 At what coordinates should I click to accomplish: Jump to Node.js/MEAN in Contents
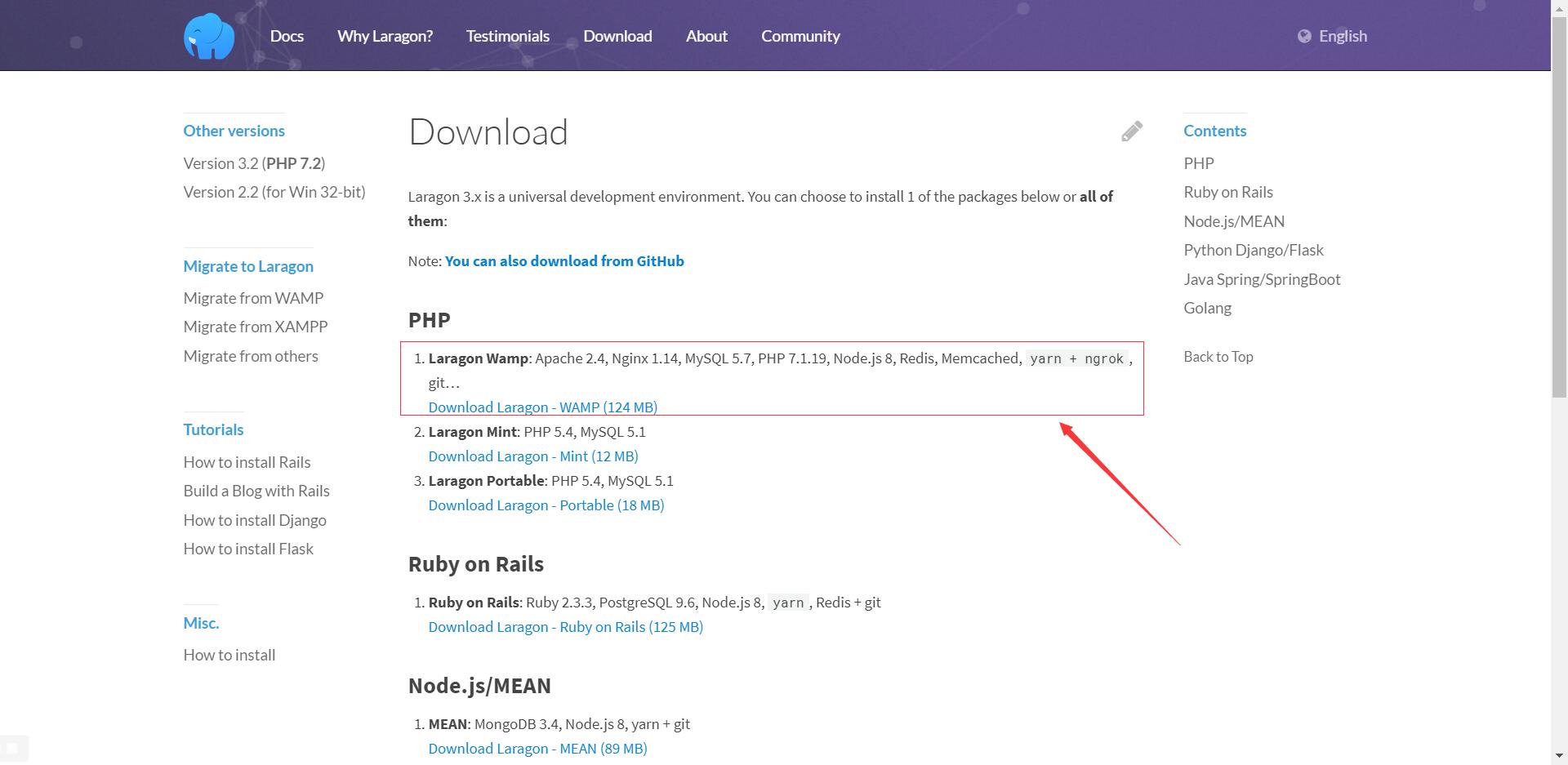pos(1234,221)
